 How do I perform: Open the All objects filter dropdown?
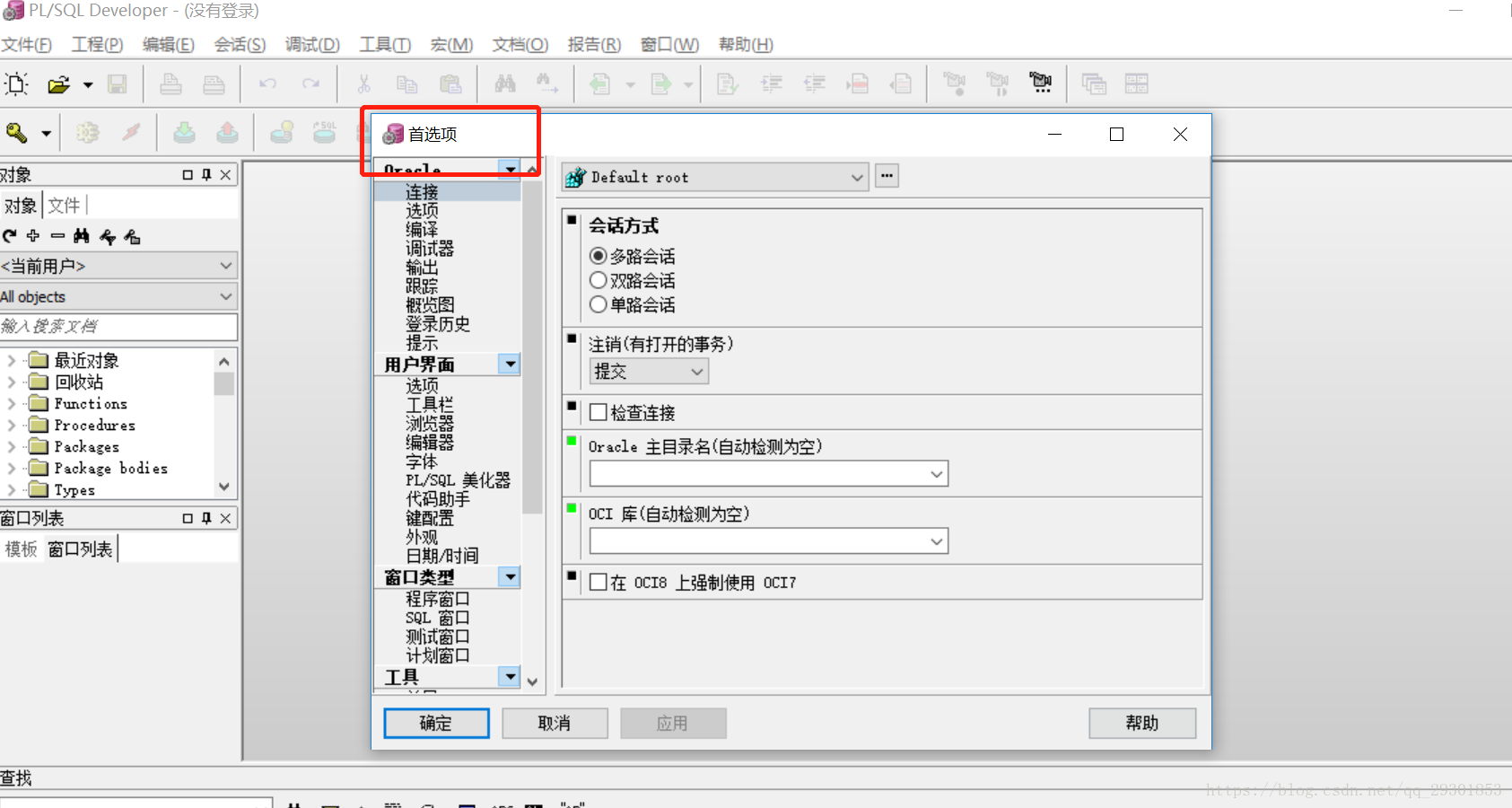(x=118, y=296)
